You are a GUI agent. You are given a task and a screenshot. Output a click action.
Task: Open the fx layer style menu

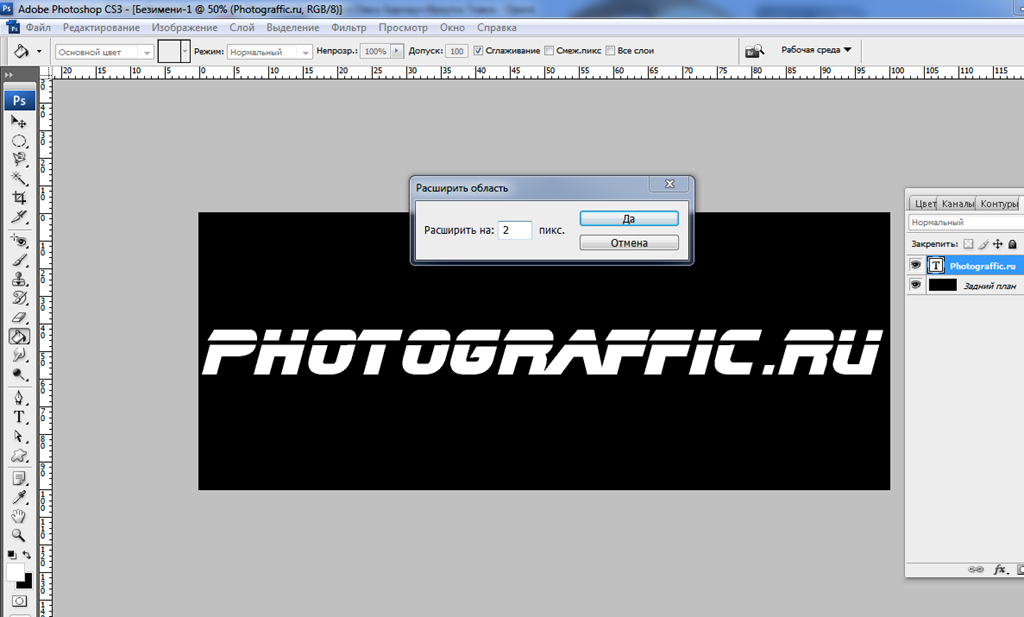coord(1000,569)
